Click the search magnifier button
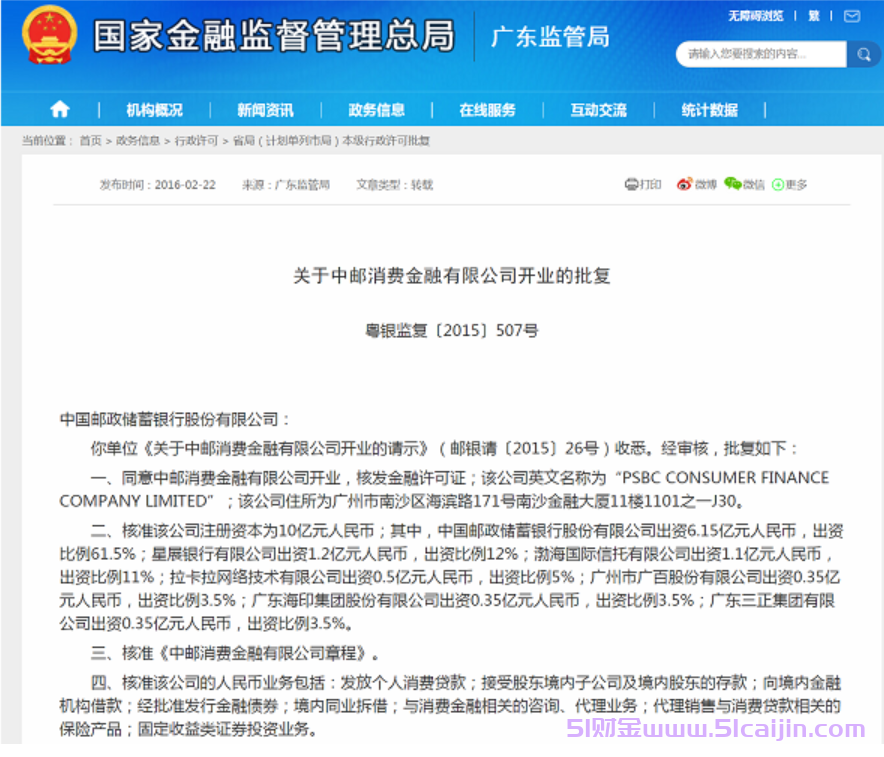This screenshot has width=884, height=757. click(863, 54)
